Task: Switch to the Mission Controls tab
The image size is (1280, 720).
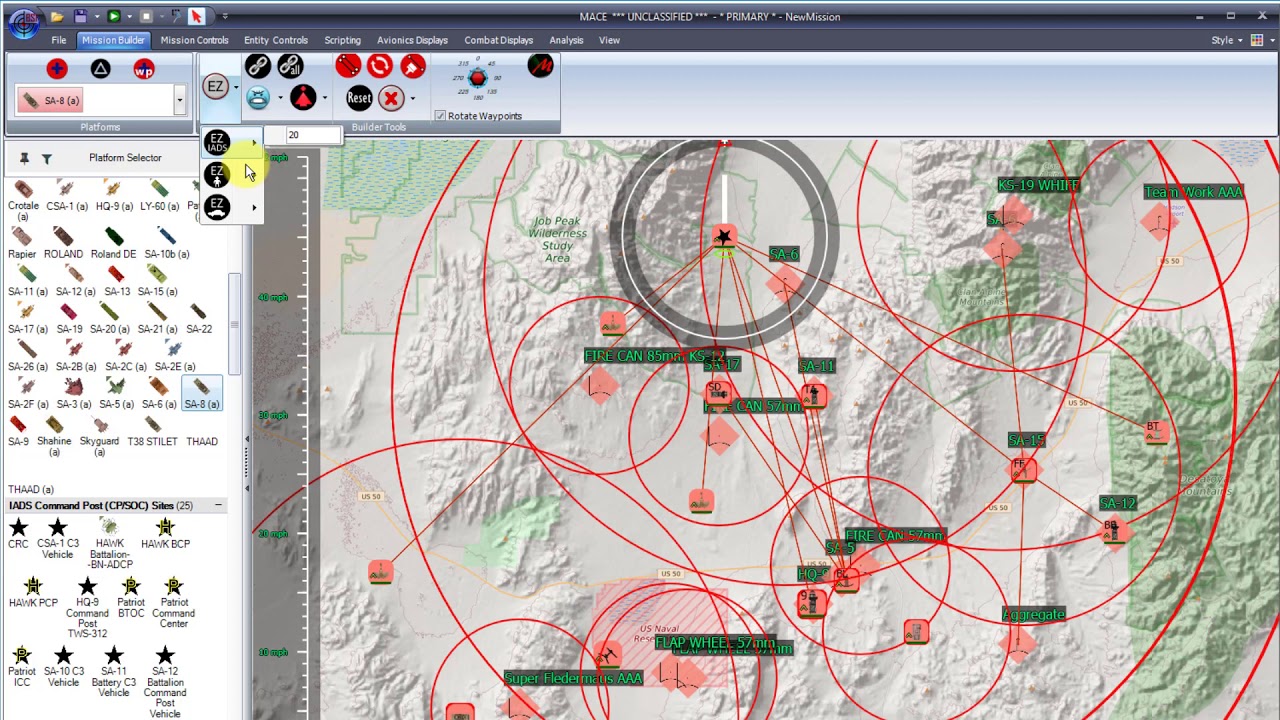Action: click(194, 40)
